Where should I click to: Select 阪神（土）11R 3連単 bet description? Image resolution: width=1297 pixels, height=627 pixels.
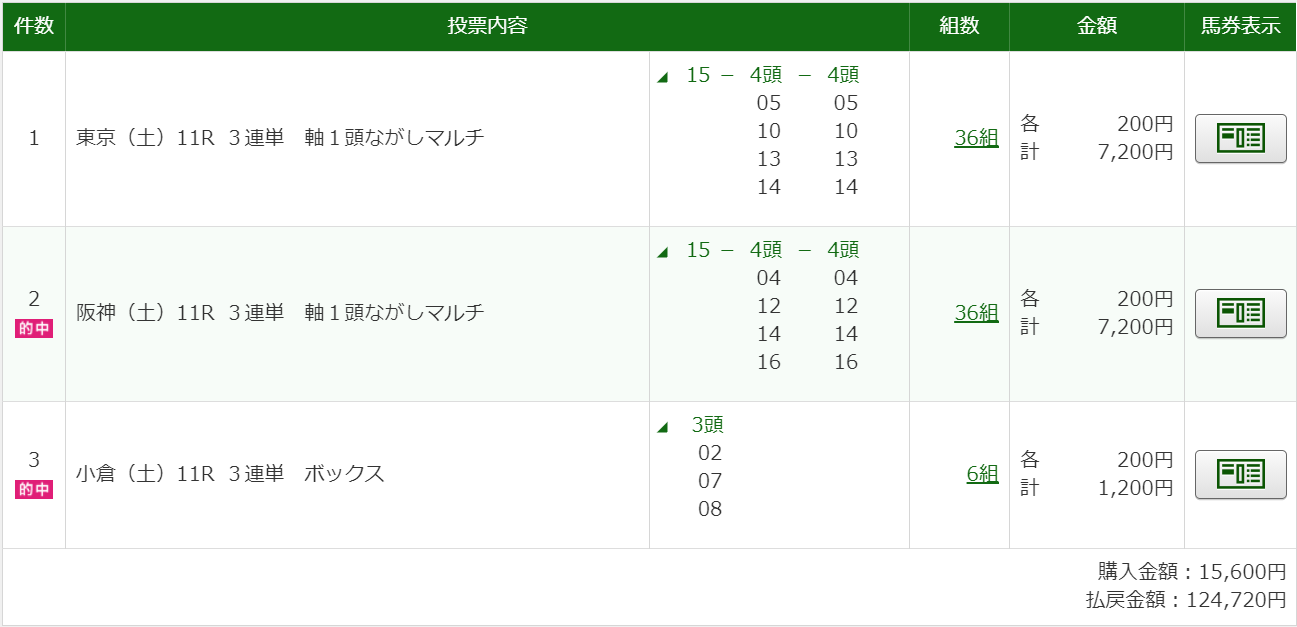280,313
